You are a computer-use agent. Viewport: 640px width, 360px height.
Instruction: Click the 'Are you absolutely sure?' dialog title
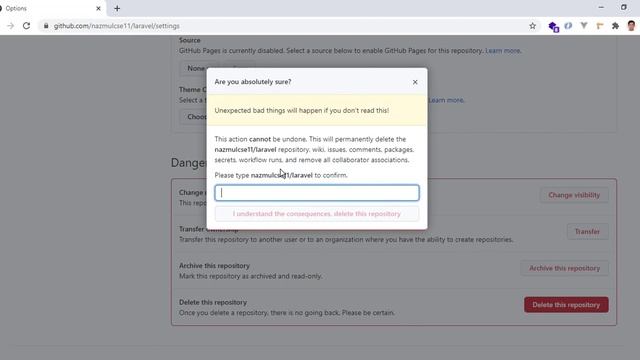point(253,82)
